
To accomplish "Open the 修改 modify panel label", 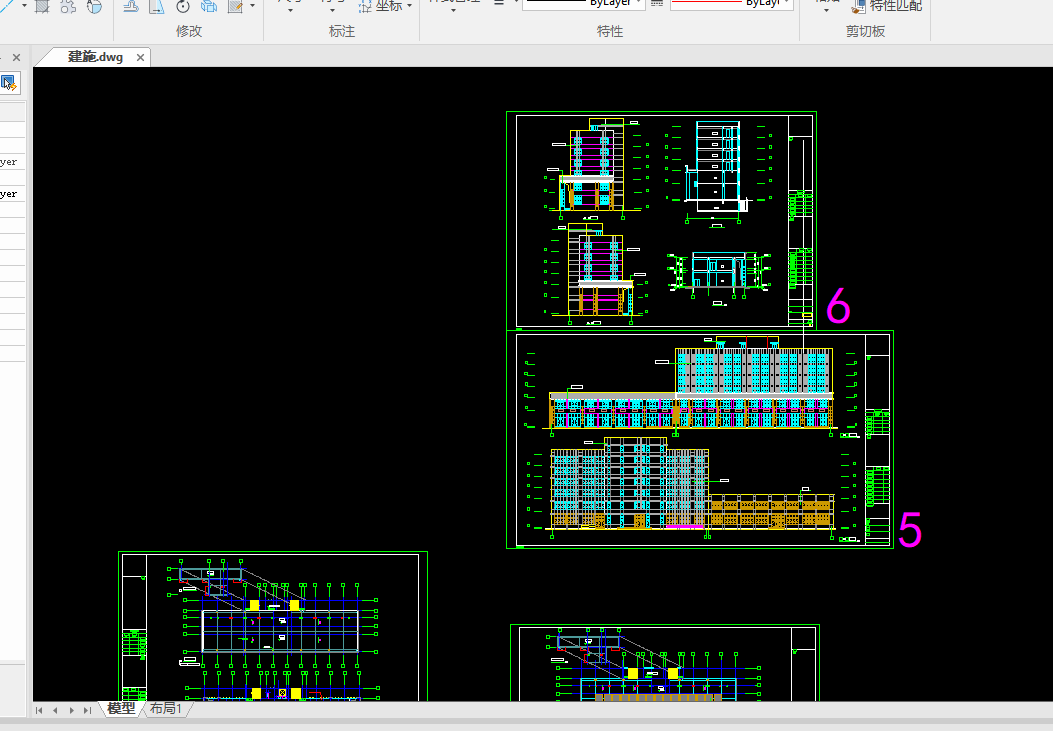I will tap(189, 31).
